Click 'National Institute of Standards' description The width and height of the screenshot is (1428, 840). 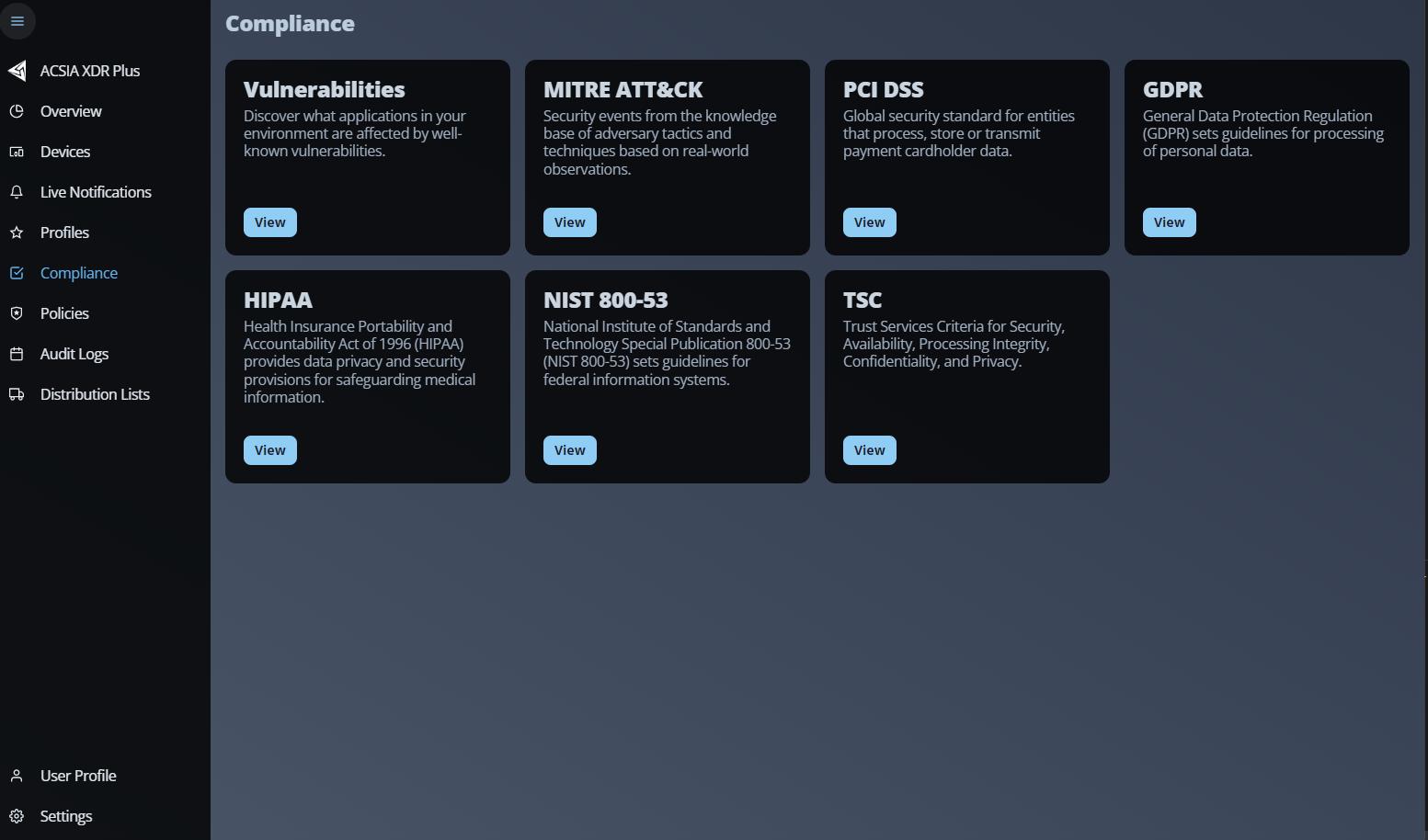point(667,353)
